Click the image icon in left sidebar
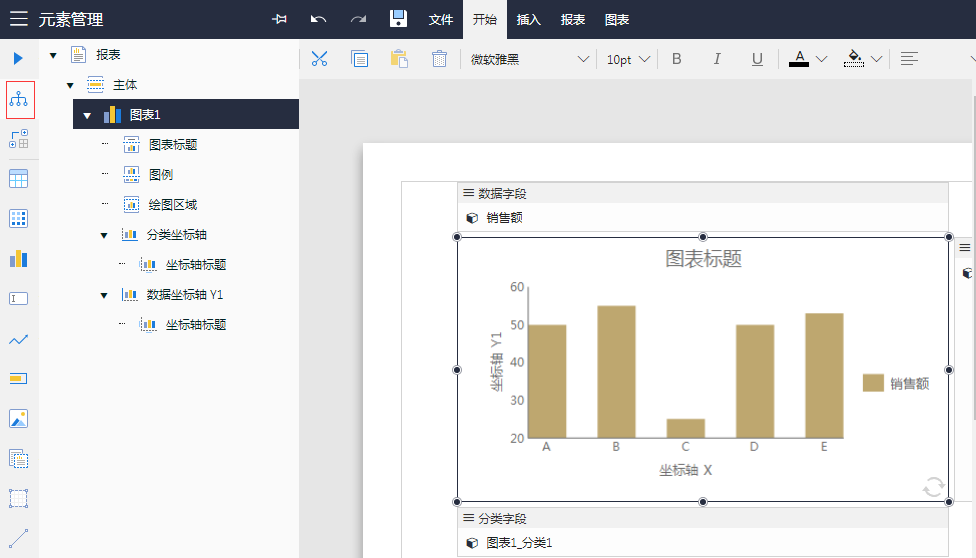 coord(19,418)
